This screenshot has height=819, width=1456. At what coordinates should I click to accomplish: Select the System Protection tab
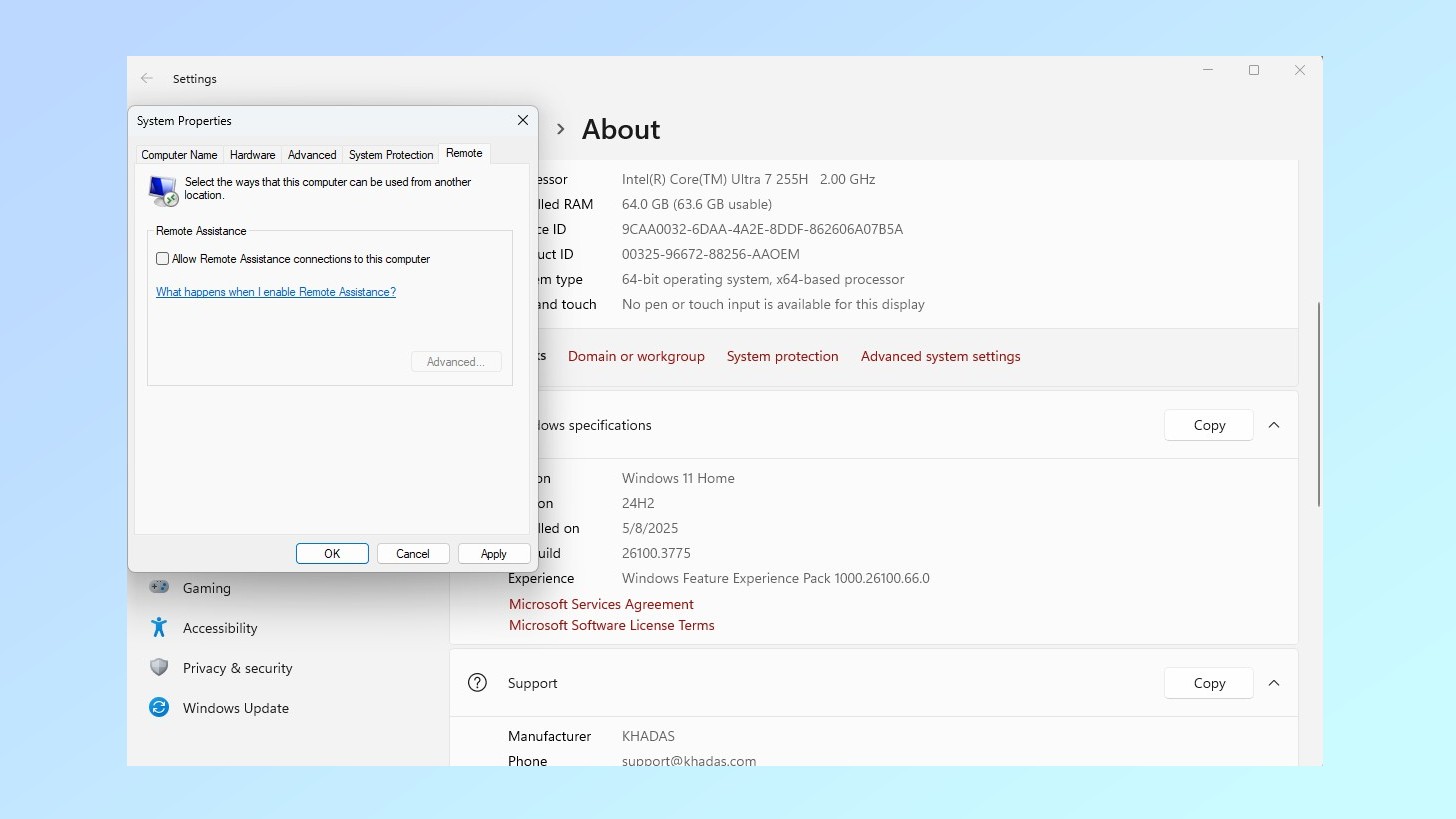click(390, 154)
